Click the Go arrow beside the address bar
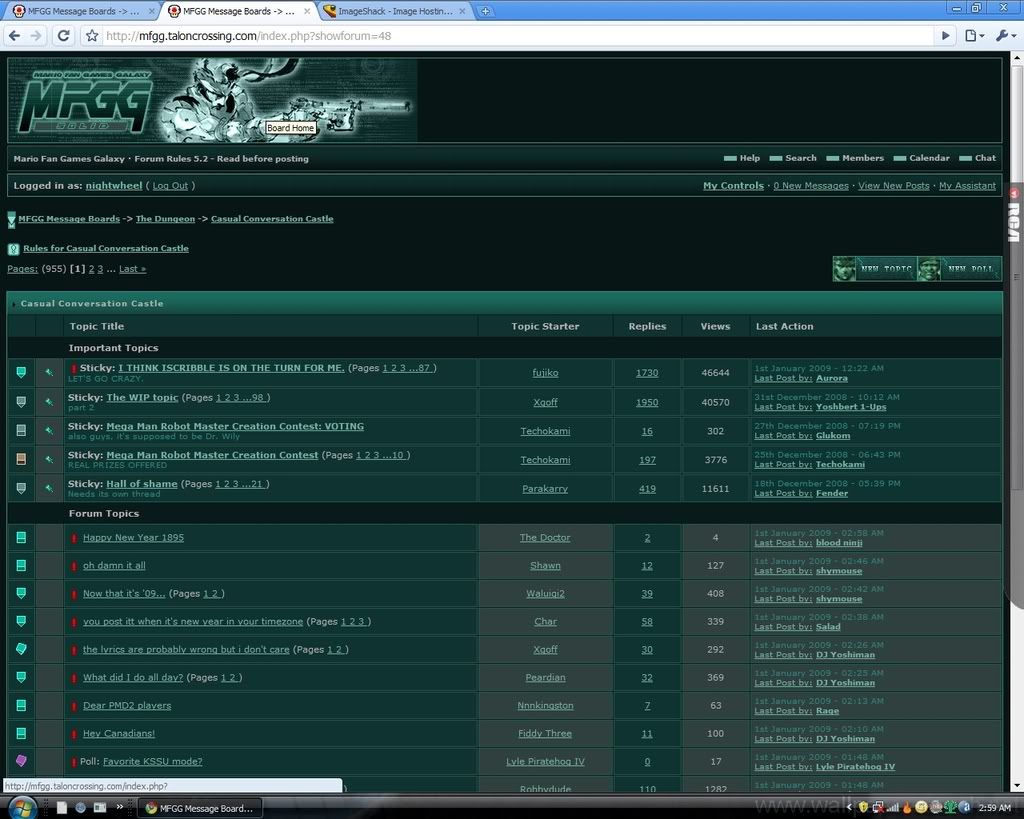Viewport: 1024px width, 819px height. coord(945,36)
